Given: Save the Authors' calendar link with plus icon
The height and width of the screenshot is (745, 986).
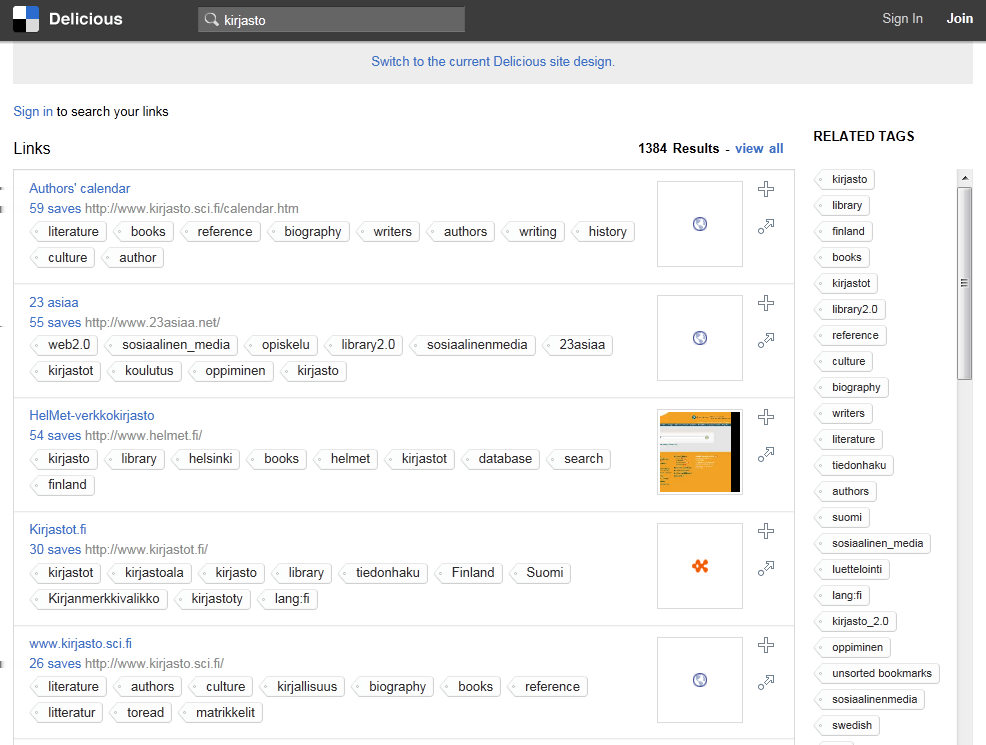Looking at the screenshot, I should pyautogui.click(x=765, y=189).
